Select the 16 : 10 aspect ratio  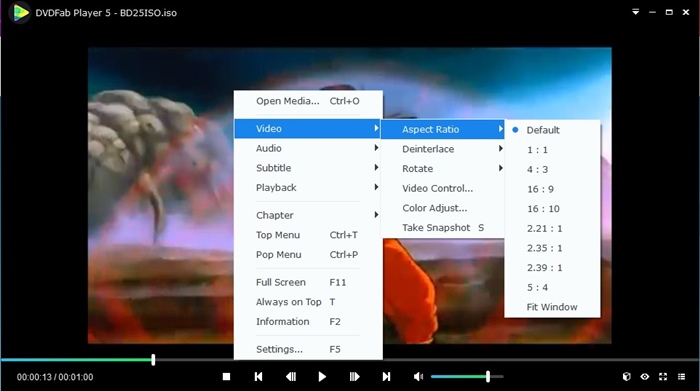tap(552, 208)
